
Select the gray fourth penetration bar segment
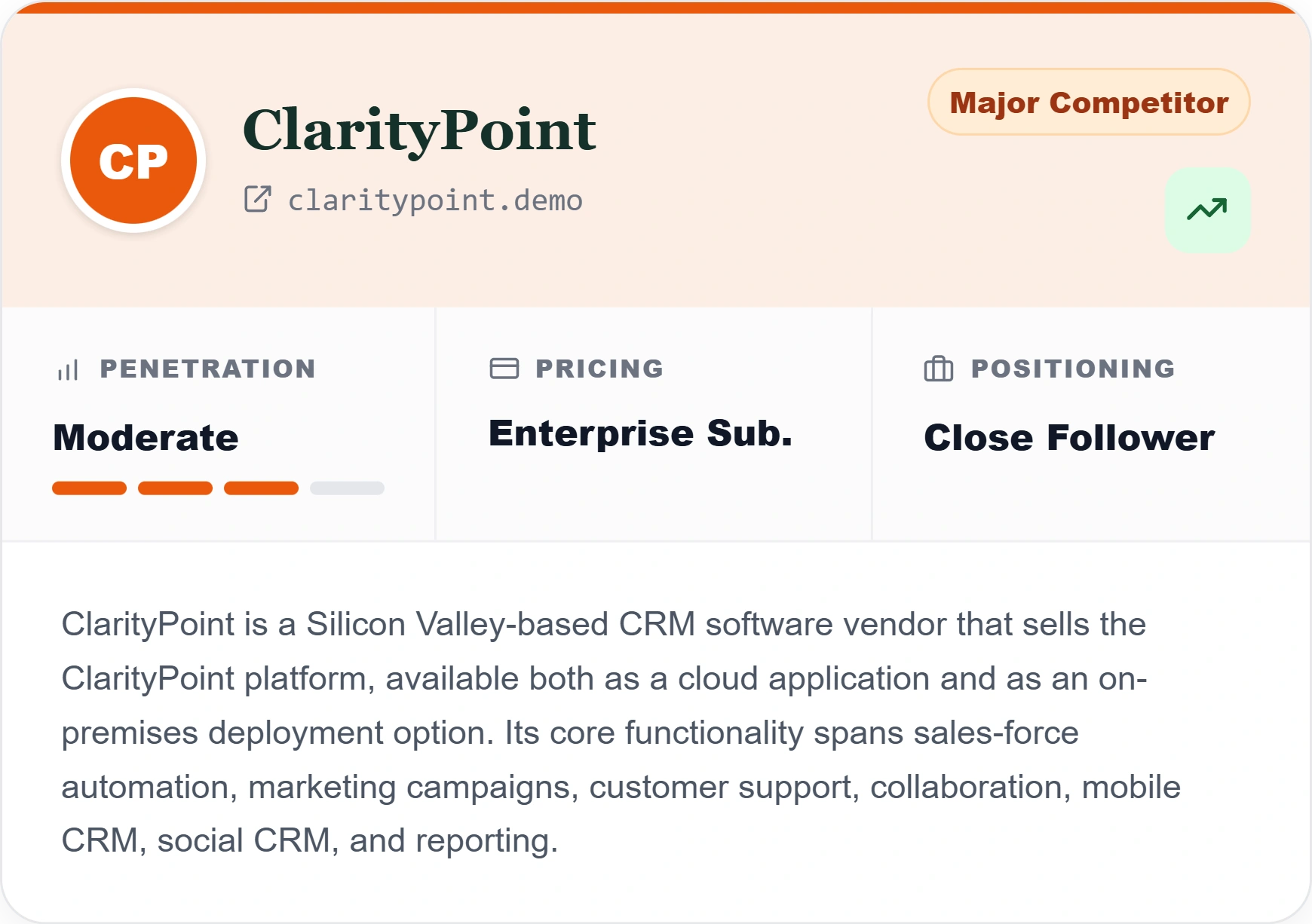[347, 488]
